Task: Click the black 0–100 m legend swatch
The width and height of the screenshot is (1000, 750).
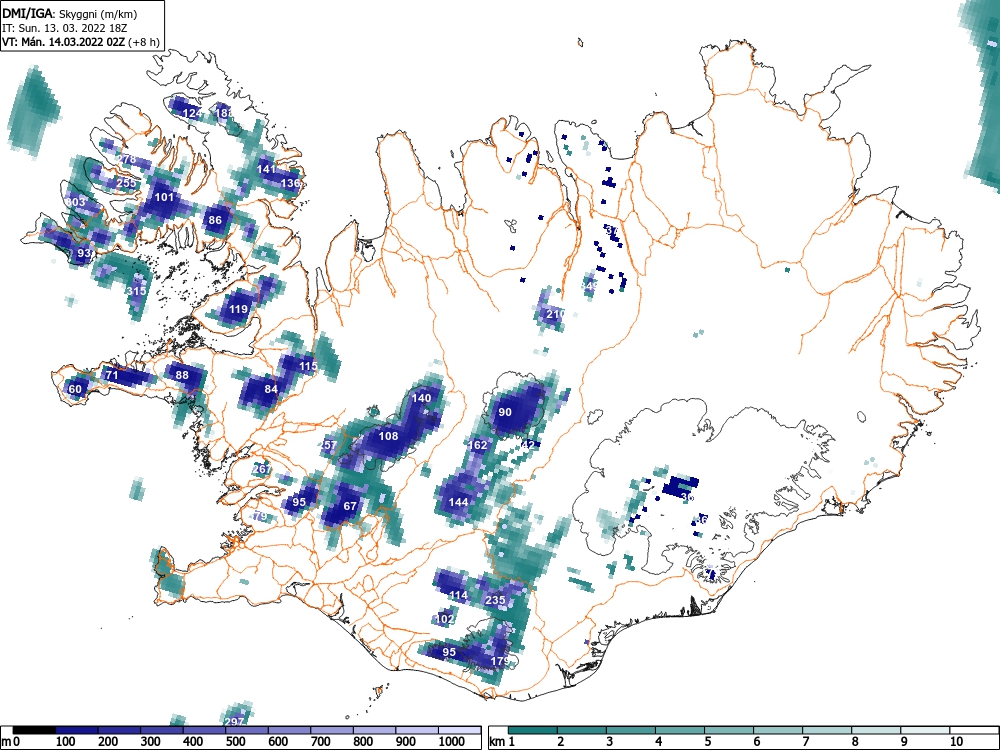Action: point(34,730)
